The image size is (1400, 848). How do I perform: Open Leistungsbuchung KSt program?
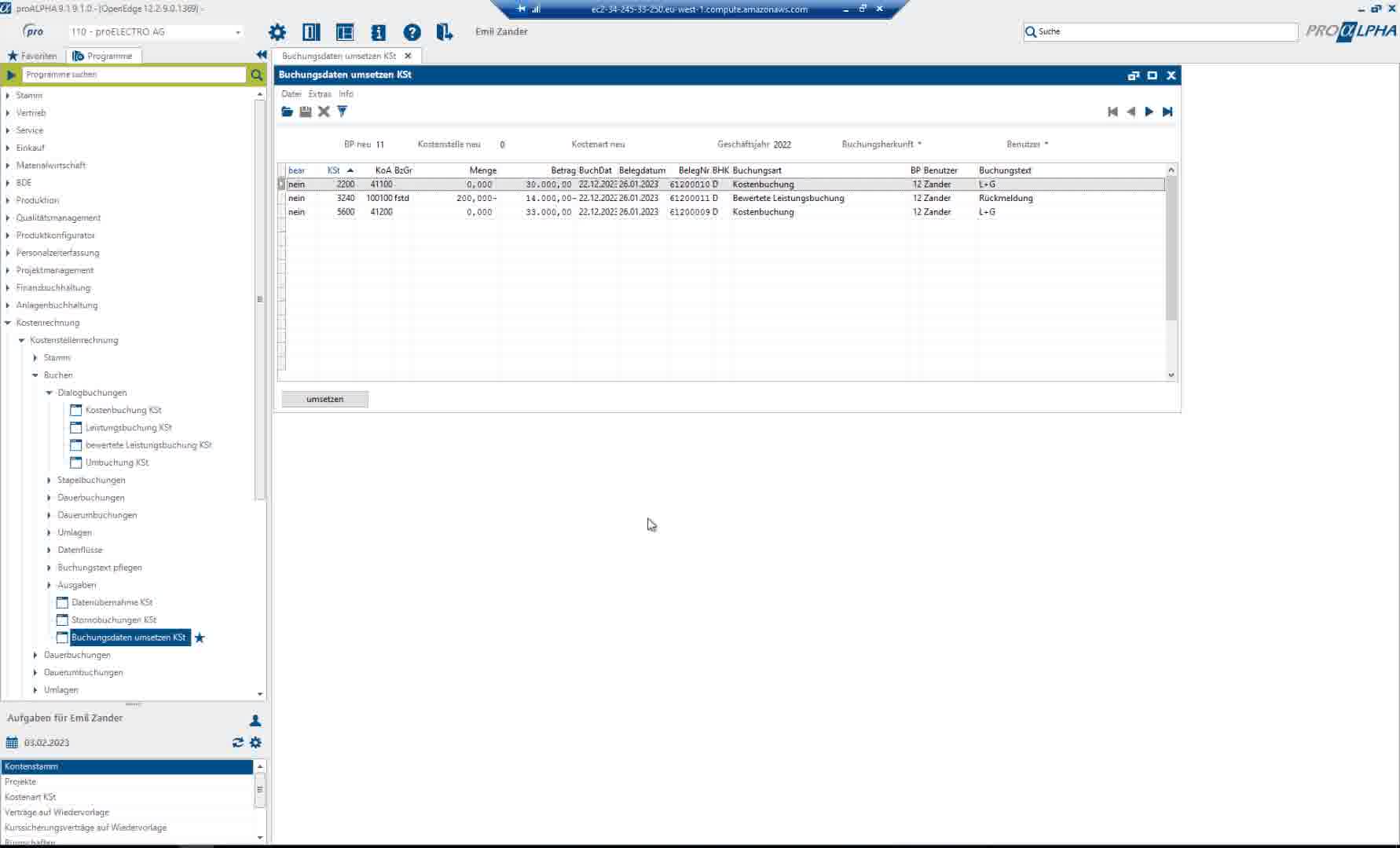128,428
